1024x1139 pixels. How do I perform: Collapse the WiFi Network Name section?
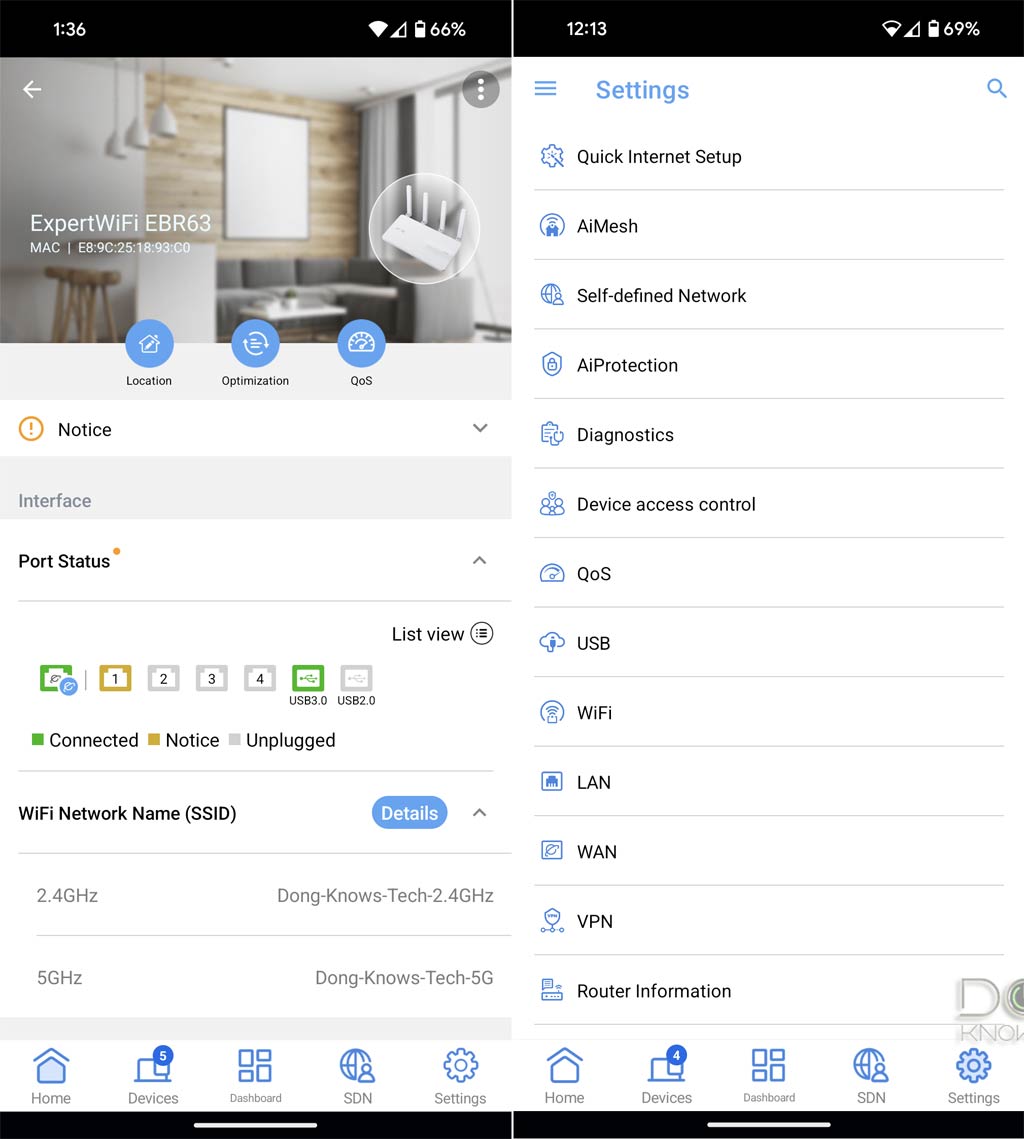(x=480, y=812)
